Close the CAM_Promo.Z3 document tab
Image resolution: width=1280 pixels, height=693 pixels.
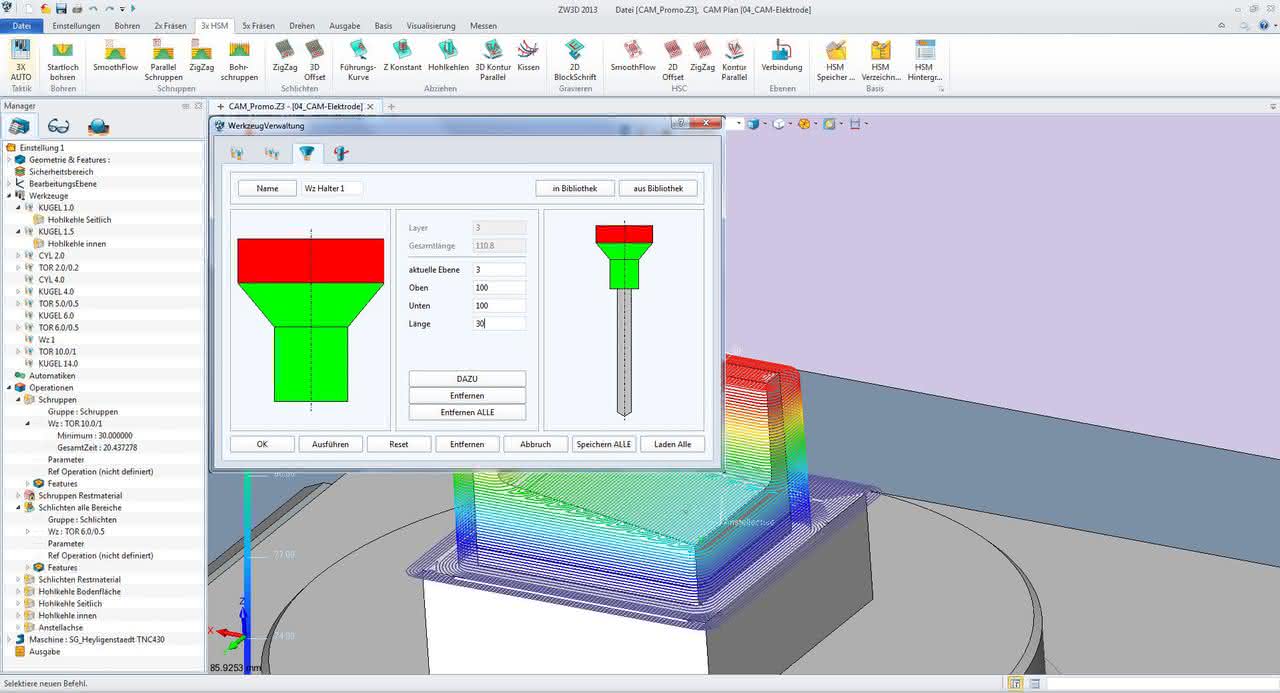point(371,106)
